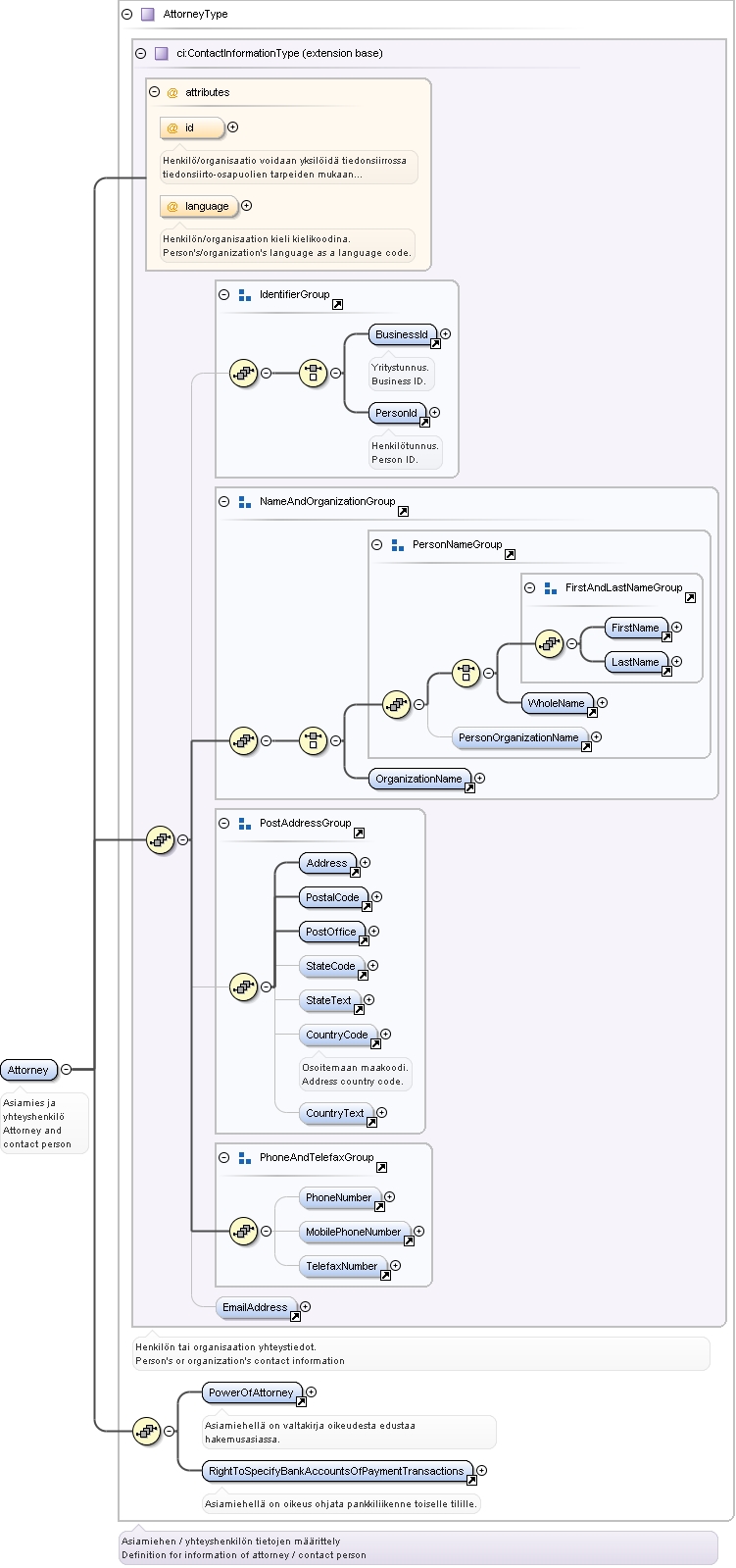The height and width of the screenshot is (1568, 736).
Task: Collapse the FirstAndLastNameGroup box
Action: (x=529, y=587)
